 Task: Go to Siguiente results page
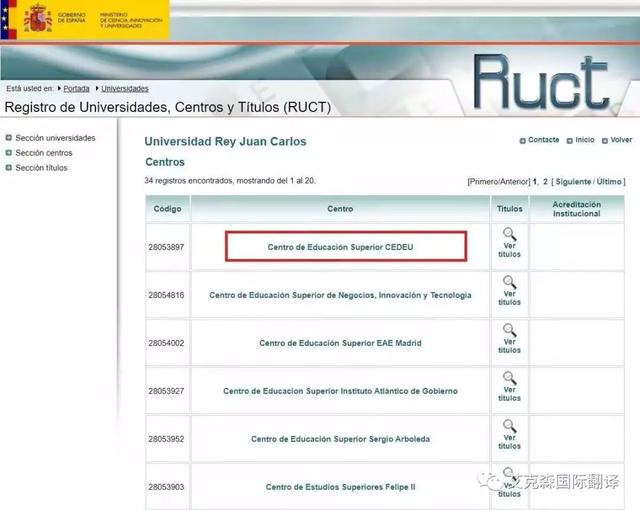click(x=573, y=182)
